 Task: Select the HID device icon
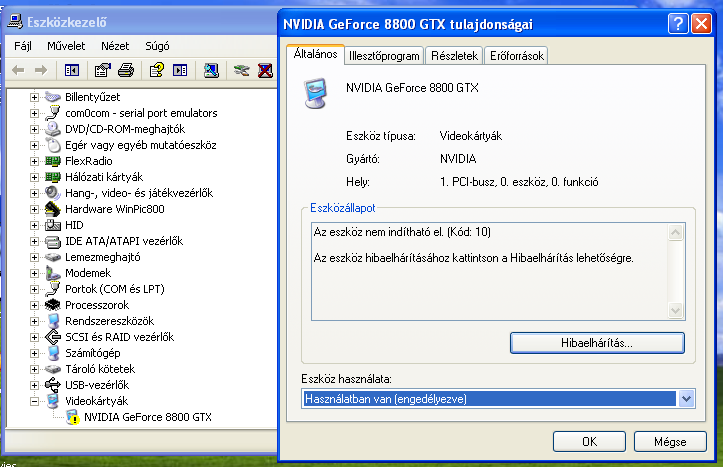53,225
